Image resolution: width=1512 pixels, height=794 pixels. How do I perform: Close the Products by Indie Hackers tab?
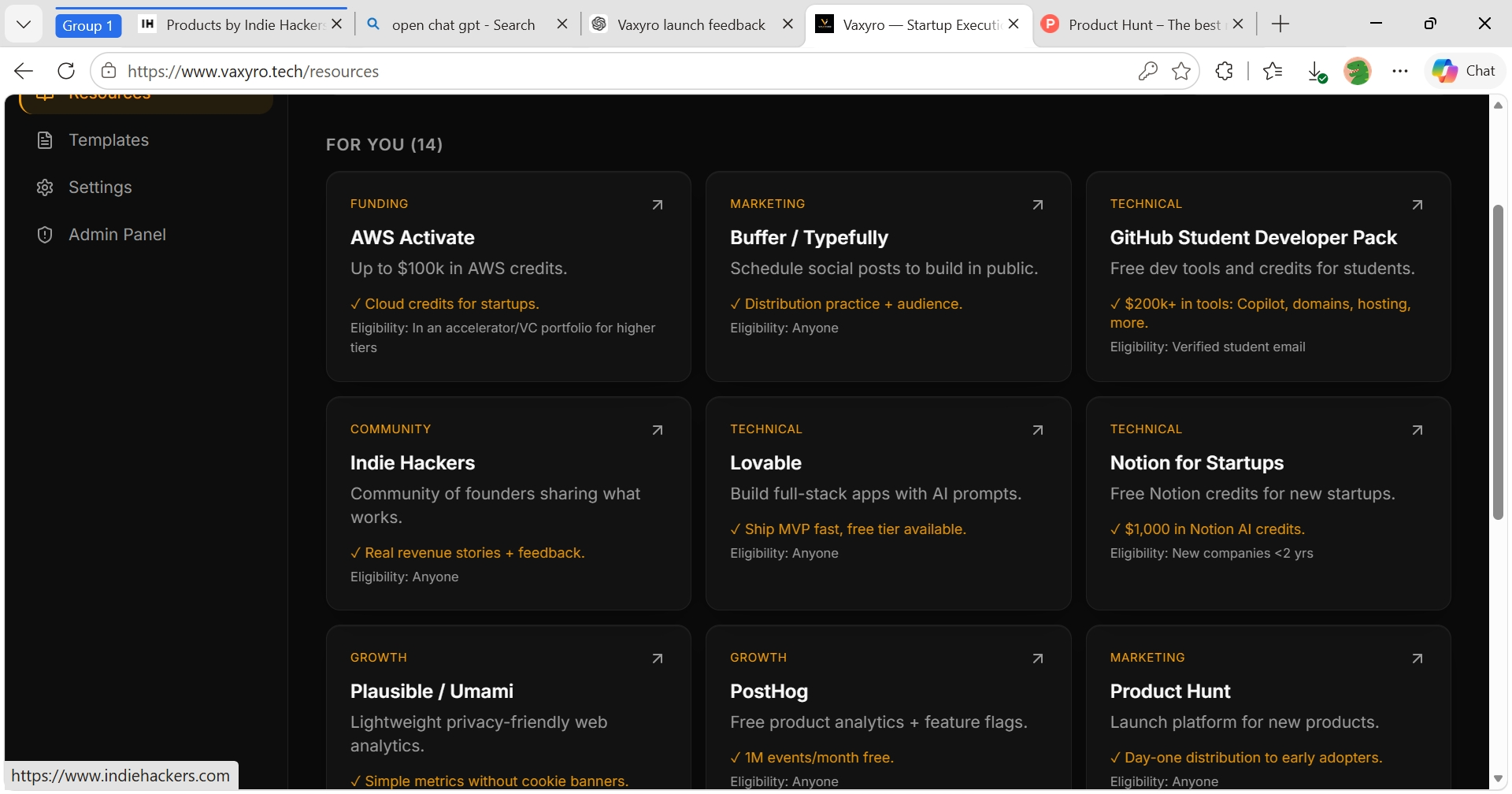coord(337,24)
